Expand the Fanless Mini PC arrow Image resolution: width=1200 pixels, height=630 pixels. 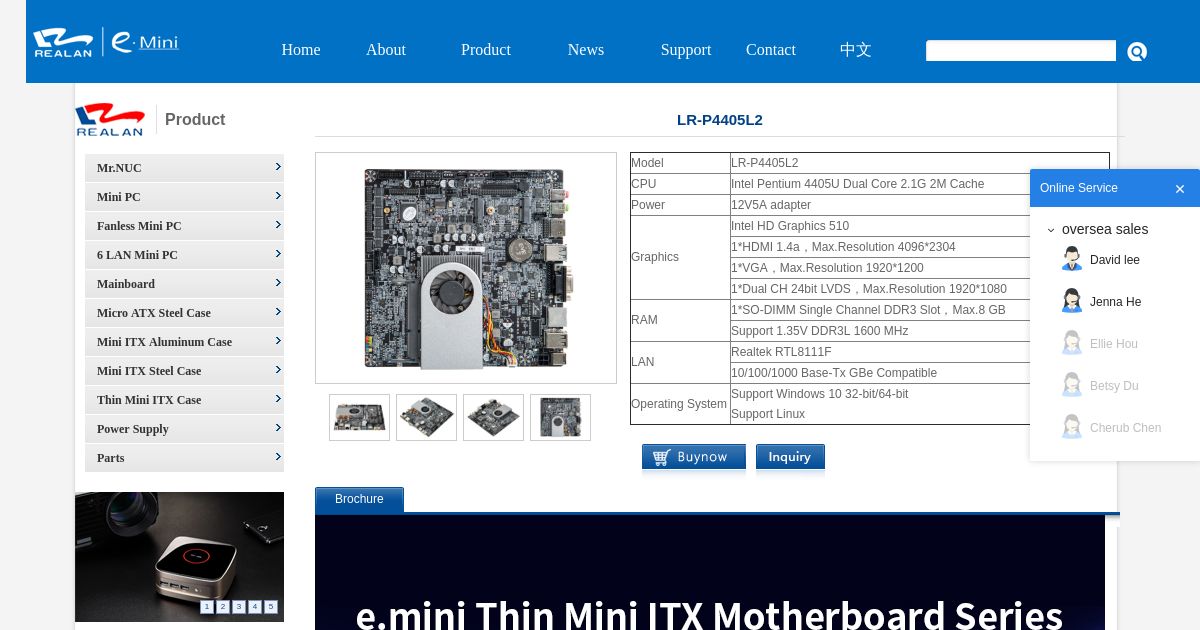(x=278, y=225)
